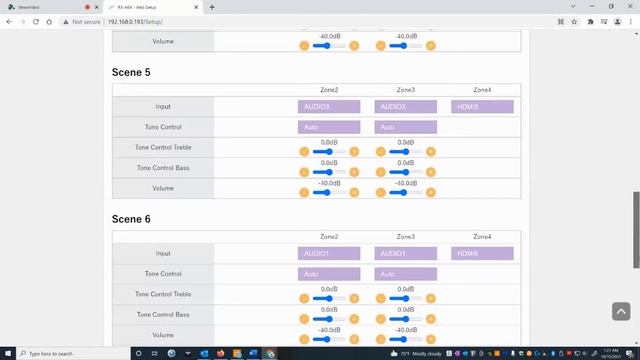640x360 pixels.
Task: Jump to top with arrow button
Action: [x=621, y=311]
